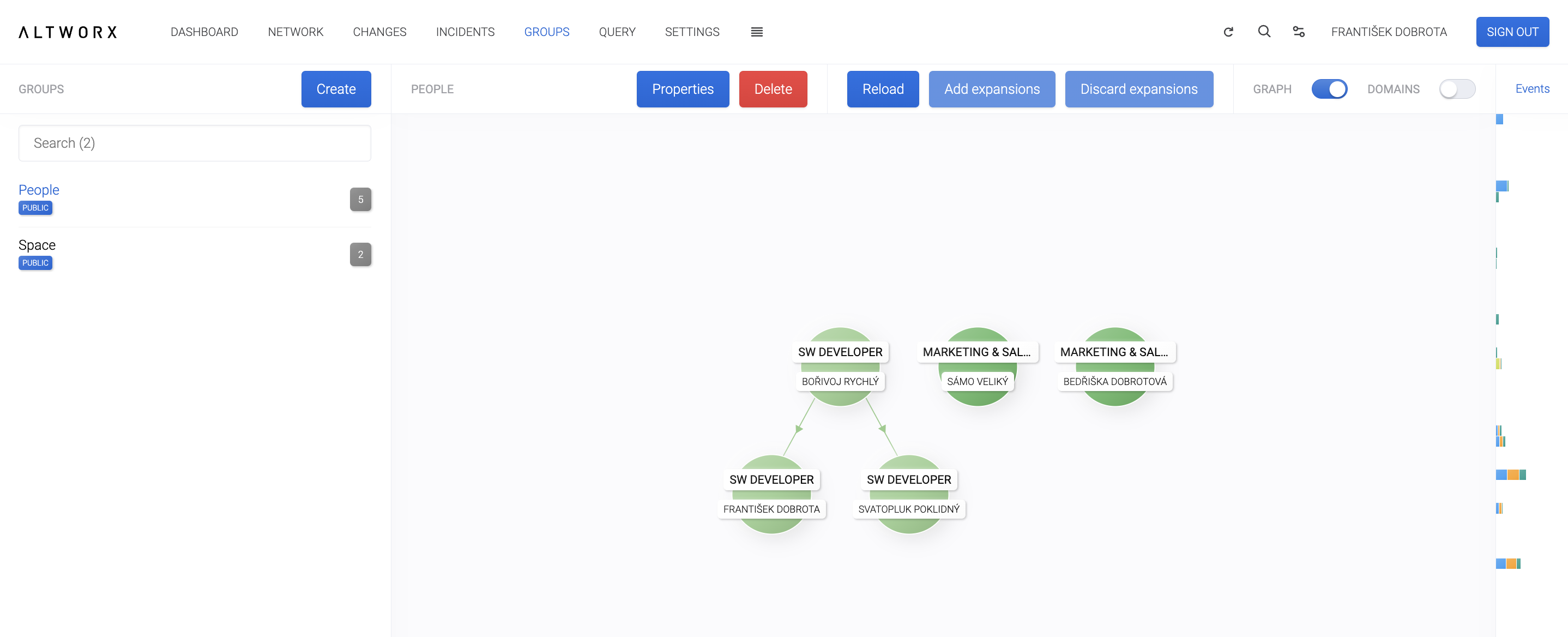Click the orange event bar in the timeline
Screen dimensions: 1568x637
[x=1512, y=475]
